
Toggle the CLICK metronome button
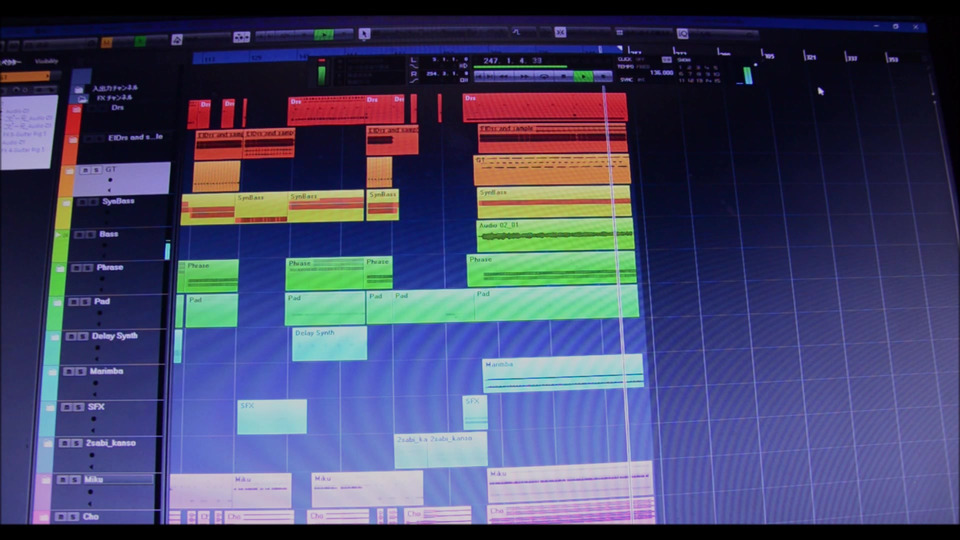[624, 59]
